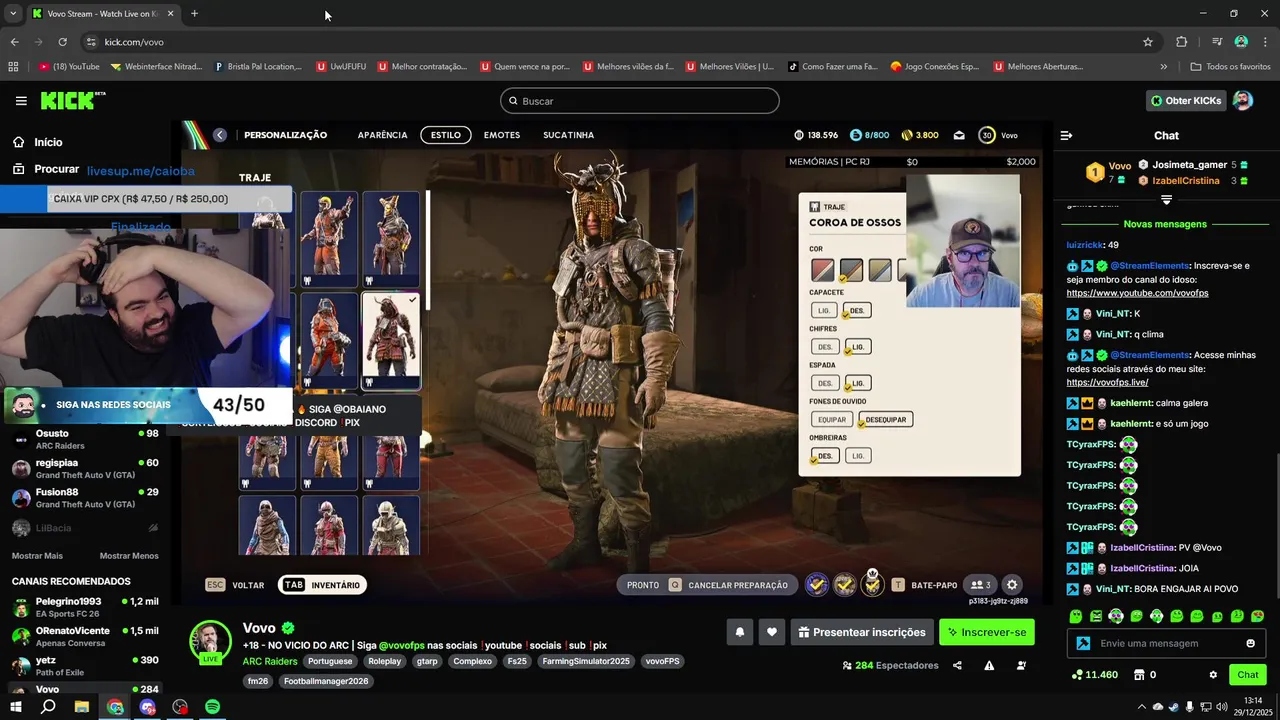
Task: Switch to APARÊNCIA tab in game
Action: (382, 135)
